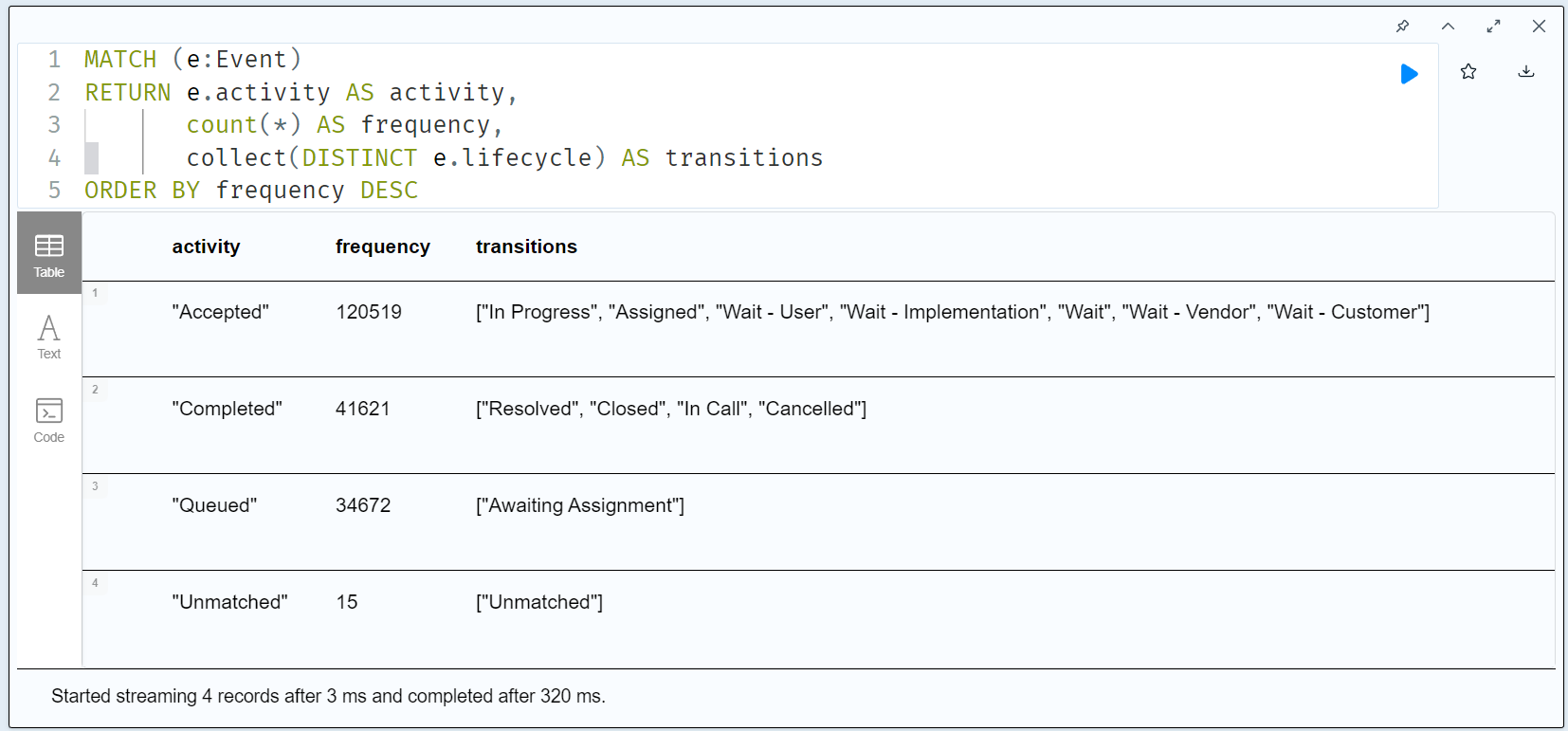1568x731 pixels.
Task: Download the query results
Action: point(1526,72)
